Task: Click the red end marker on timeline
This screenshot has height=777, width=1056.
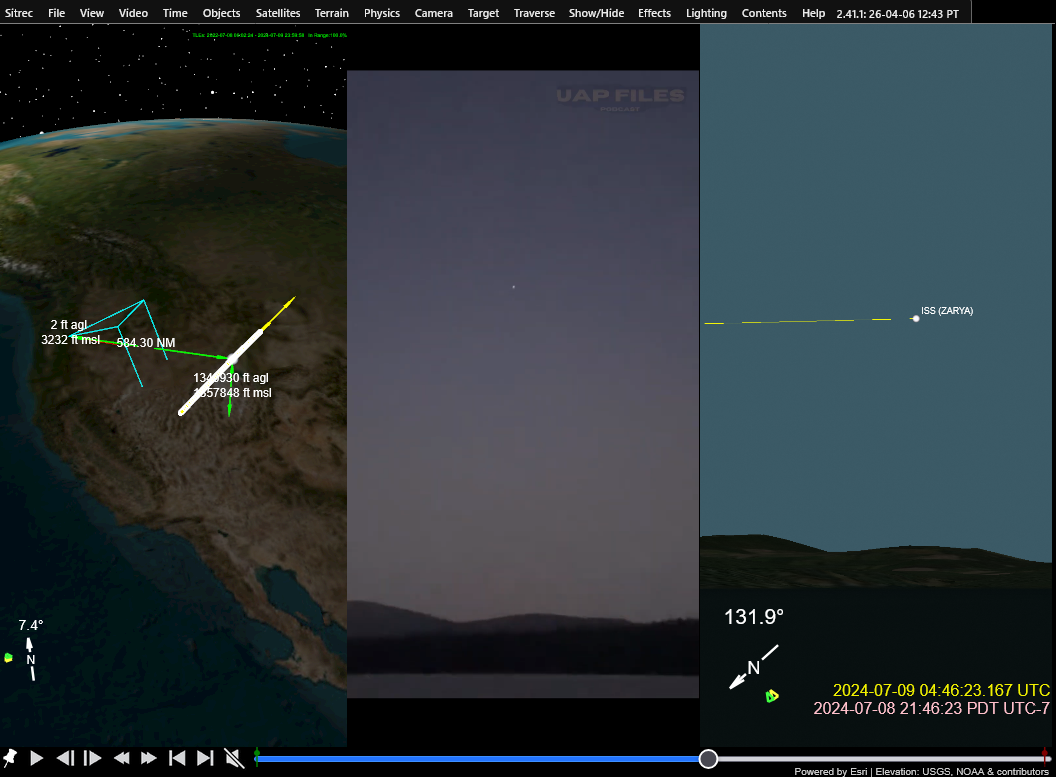Action: 1045,756
